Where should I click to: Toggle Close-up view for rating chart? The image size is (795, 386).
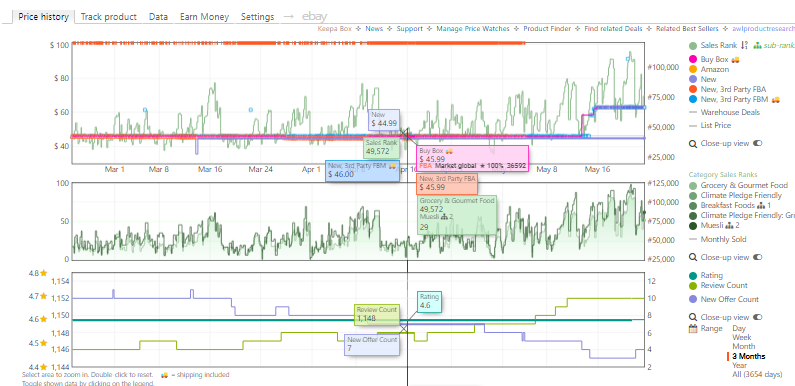[757, 317]
